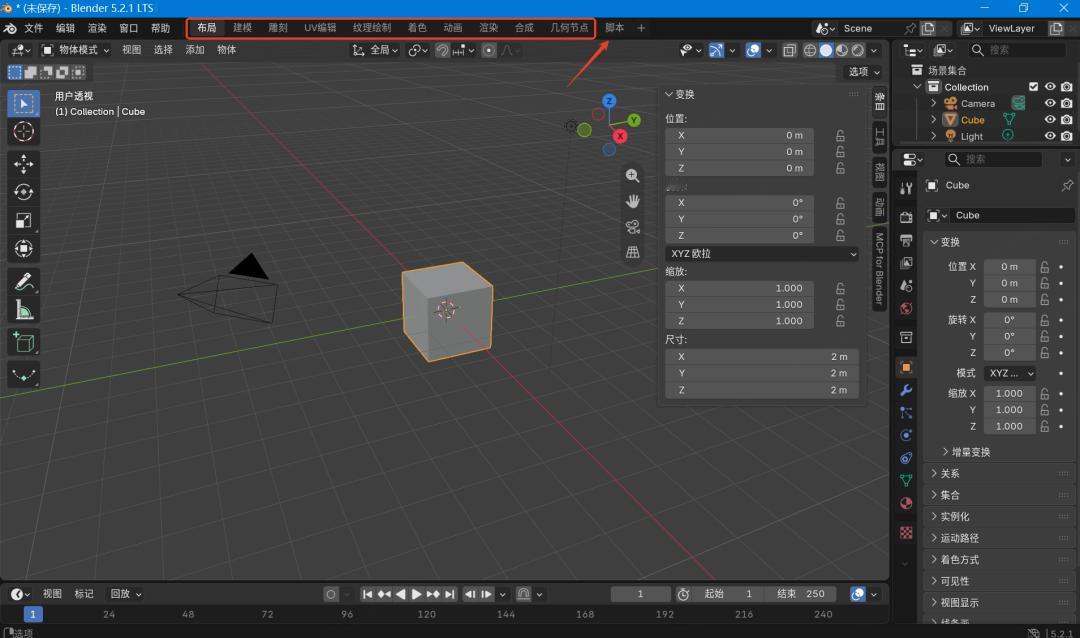Open the Physics properties tab
Image resolution: width=1080 pixels, height=638 pixels.
pyautogui.click(x=906, y=435)
